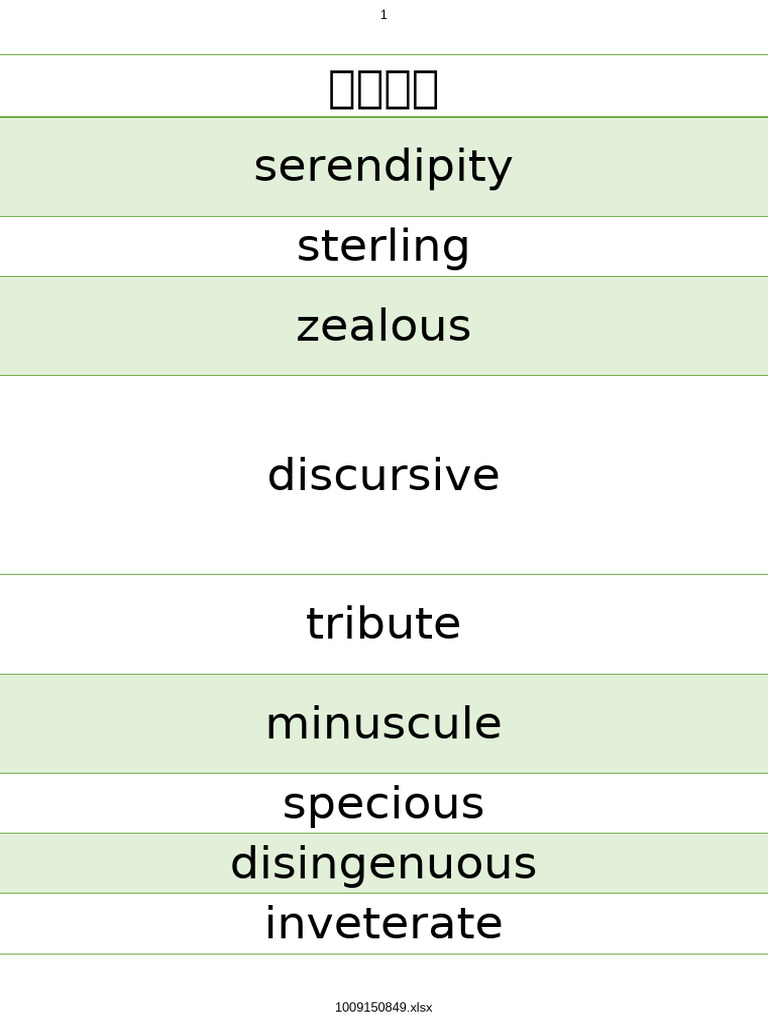Click the sterling word cell
The width and height of the screenshot is (768, 1024).
coord(384,247)
